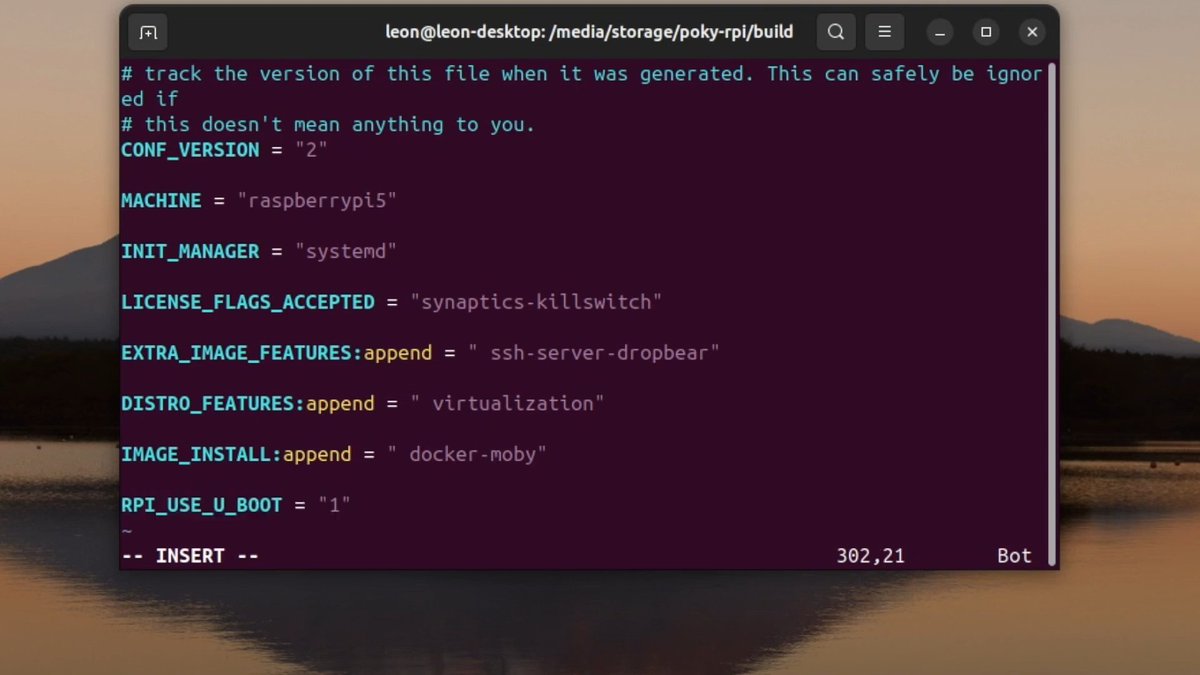
Task: Click the "-- INSERT --" mode indicator
Action: pyautogui.click(x=190, y=556)
